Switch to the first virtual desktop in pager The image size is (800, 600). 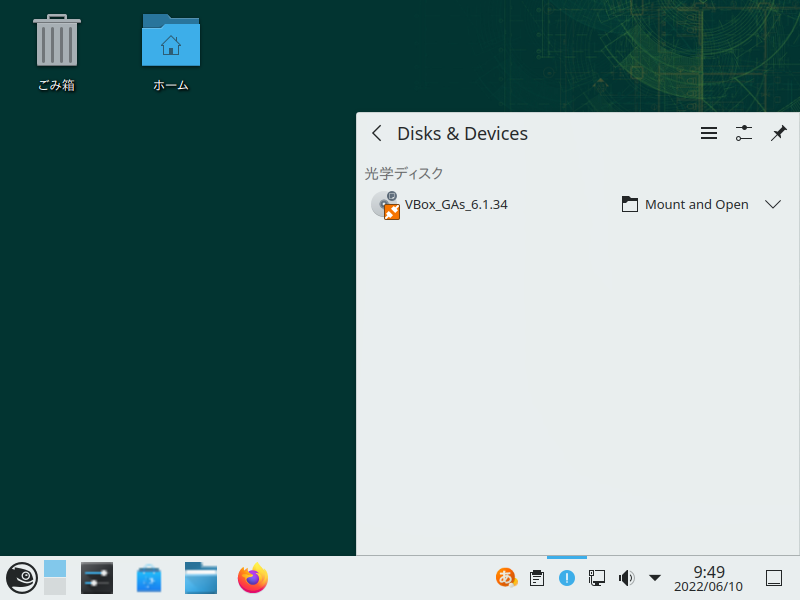55,568
